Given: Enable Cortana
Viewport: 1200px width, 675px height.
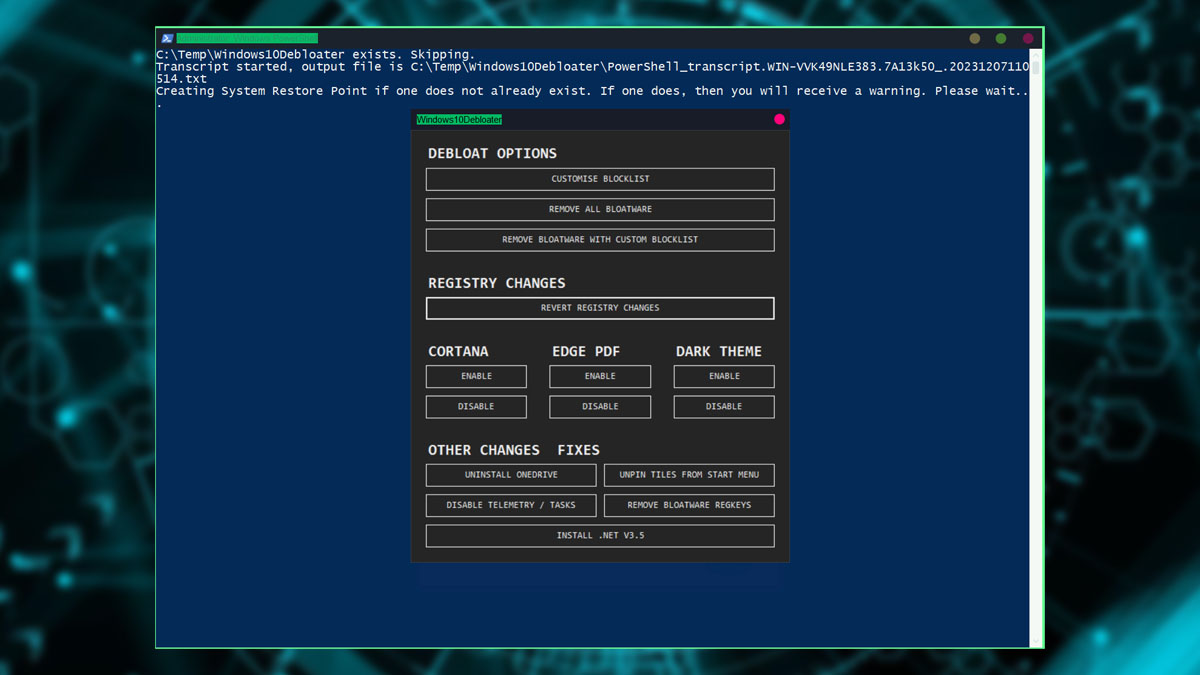Looking at the screenshot, I should coord(476,376).
